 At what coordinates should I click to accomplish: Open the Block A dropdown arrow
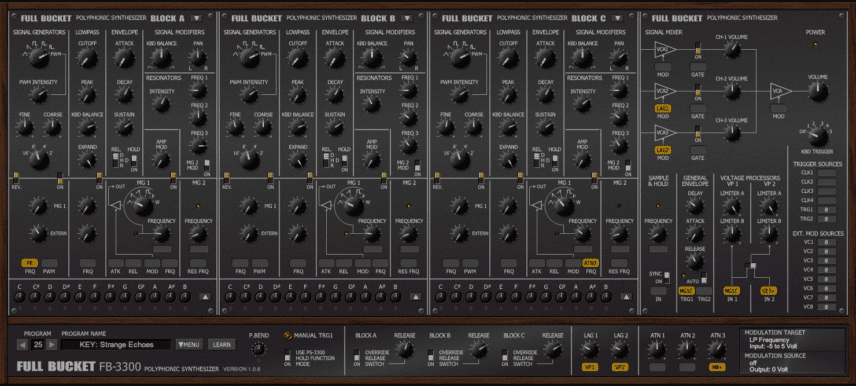[x=197, y=18]
